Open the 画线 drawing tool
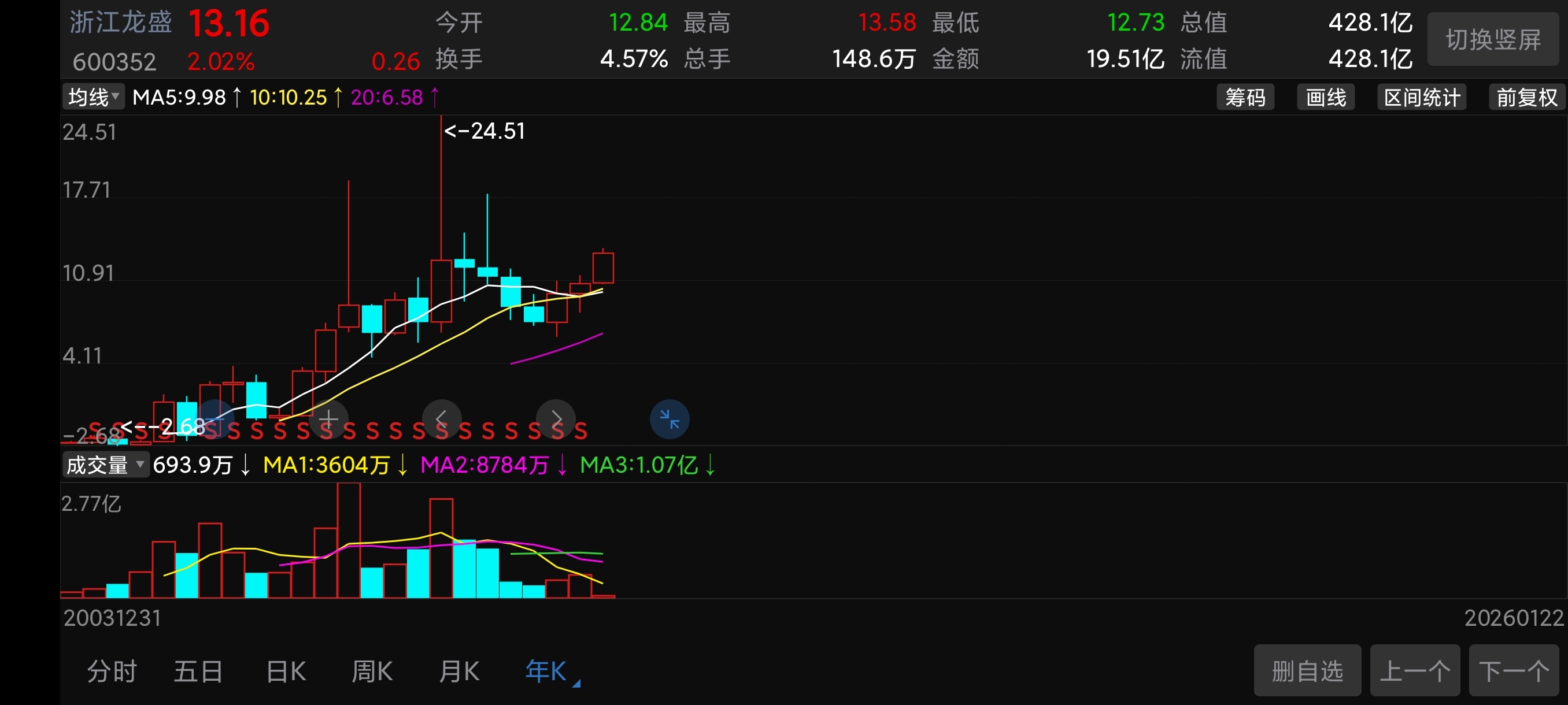 click(x=1325, y=97)
